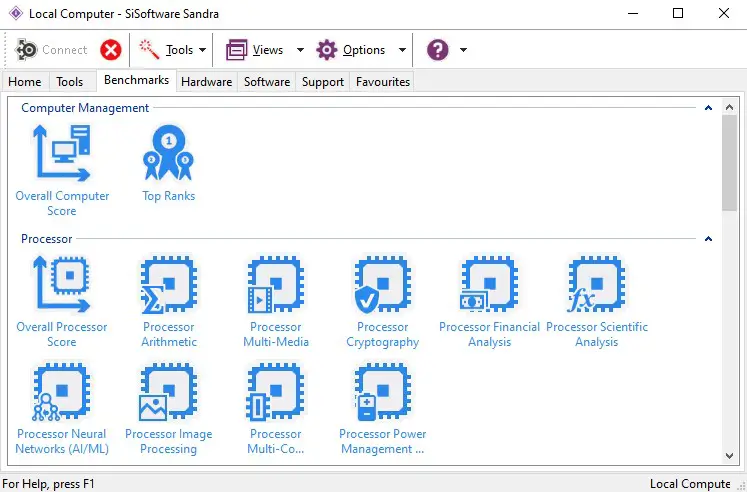Select the Benchmarks tab
Screen dimensions: 747x492
click(136, 80)
